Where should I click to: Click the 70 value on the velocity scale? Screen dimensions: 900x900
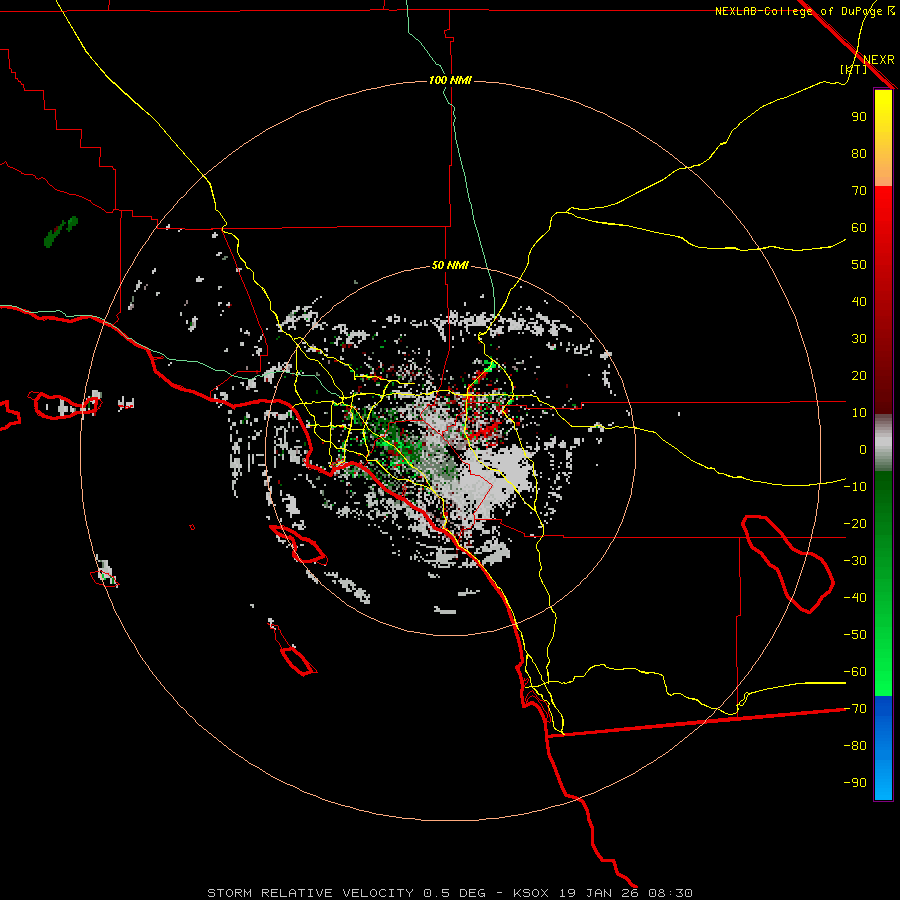click(x=859, y=191)
